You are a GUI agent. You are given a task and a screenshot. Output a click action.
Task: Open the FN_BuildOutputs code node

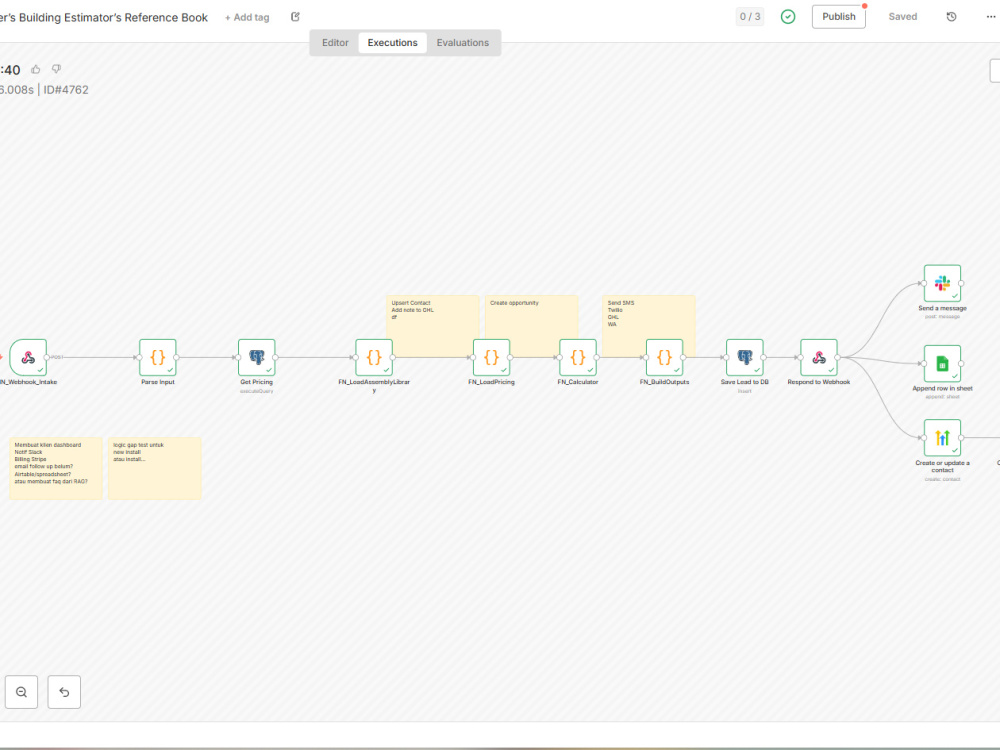pos(665,357)
